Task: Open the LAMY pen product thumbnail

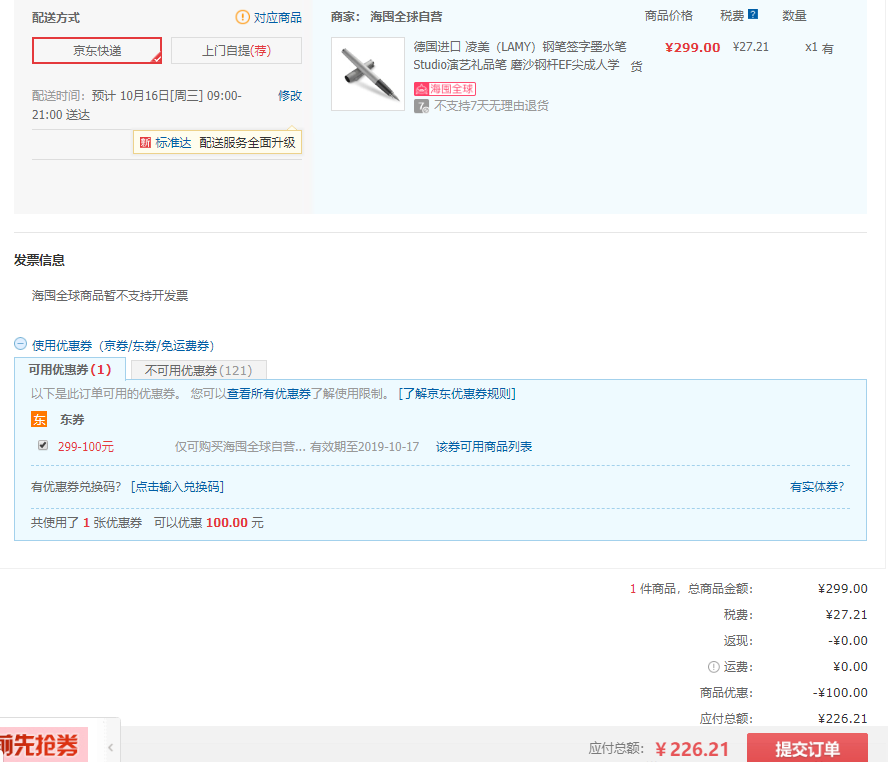Action: coord(368,74)
